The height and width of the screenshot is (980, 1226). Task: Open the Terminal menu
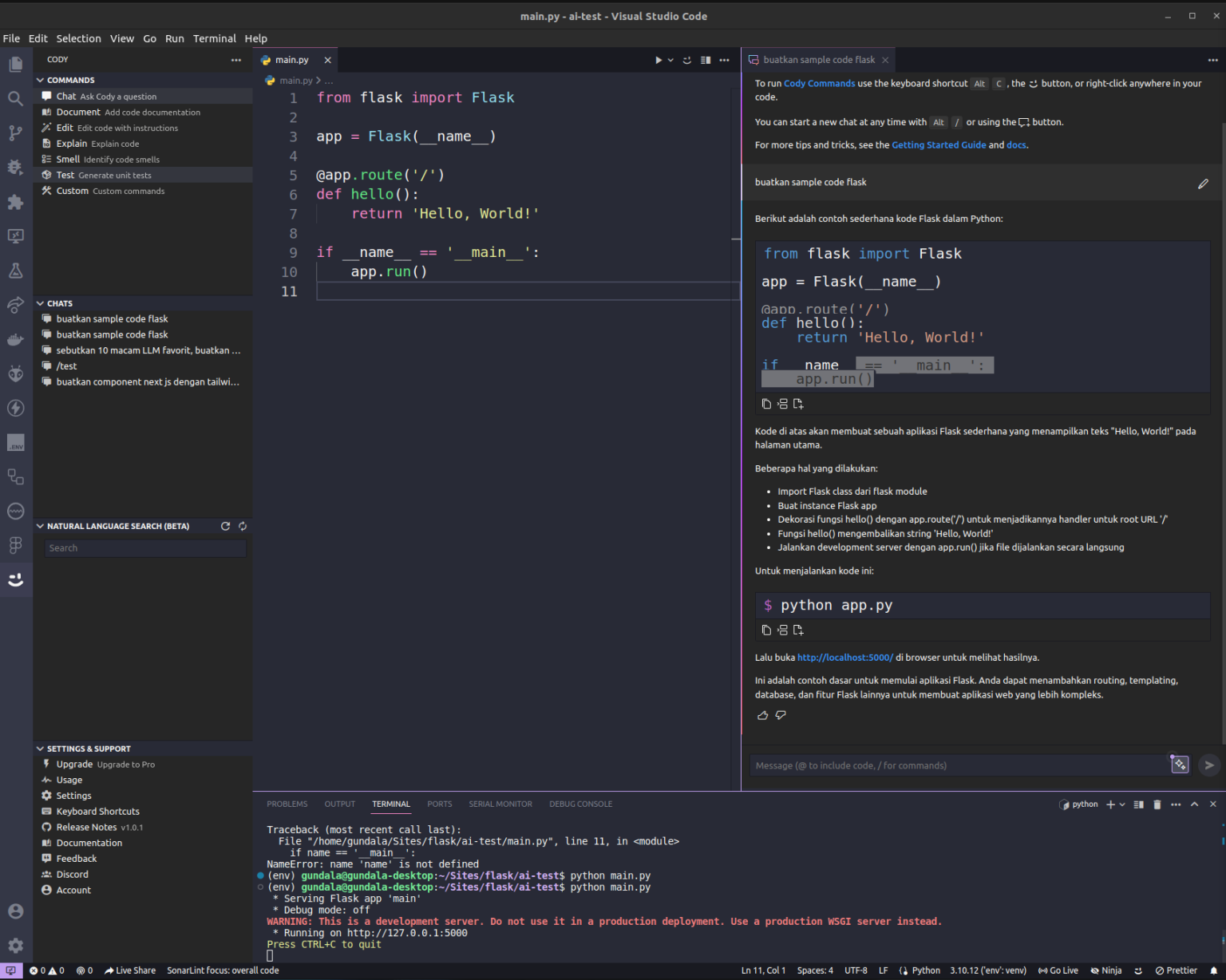214,38
